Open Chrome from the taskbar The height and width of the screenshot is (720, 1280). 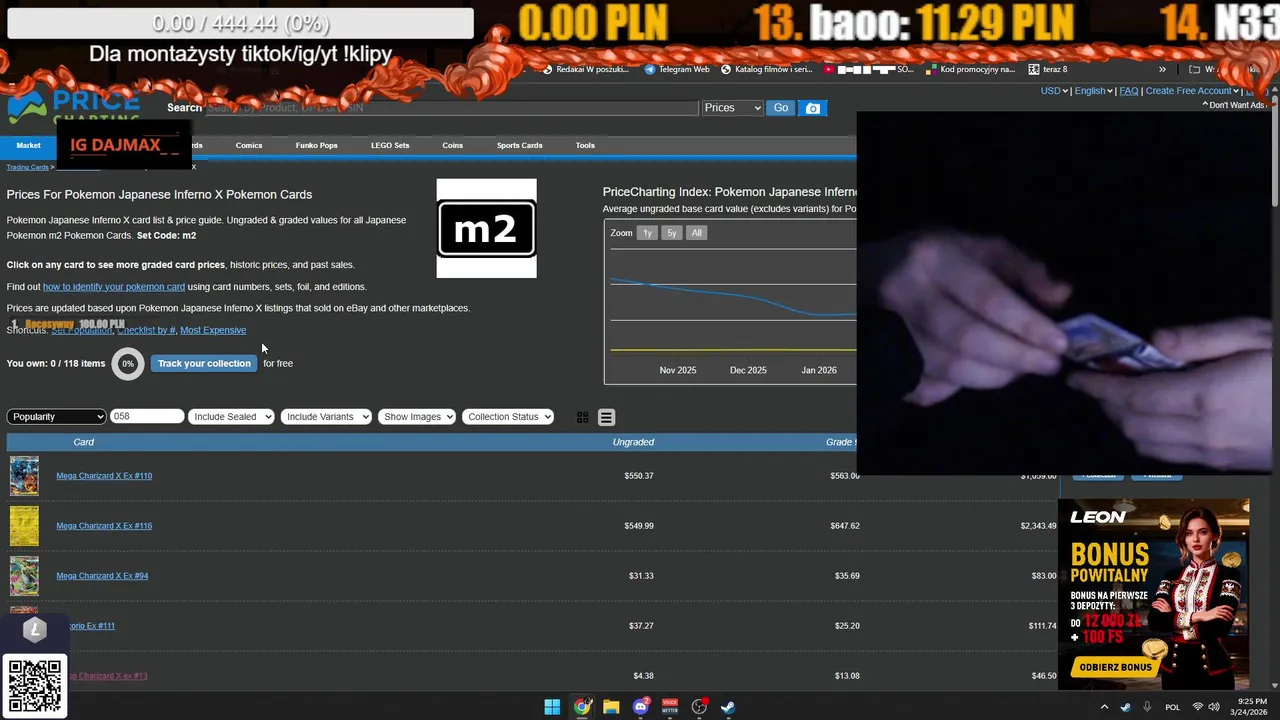point(582,707)
